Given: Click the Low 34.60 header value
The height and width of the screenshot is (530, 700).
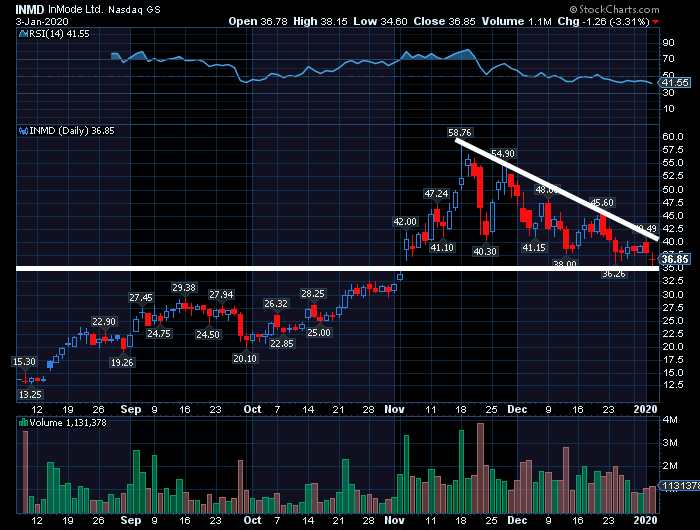Looking at the screenshot, I should pos(380,21).
